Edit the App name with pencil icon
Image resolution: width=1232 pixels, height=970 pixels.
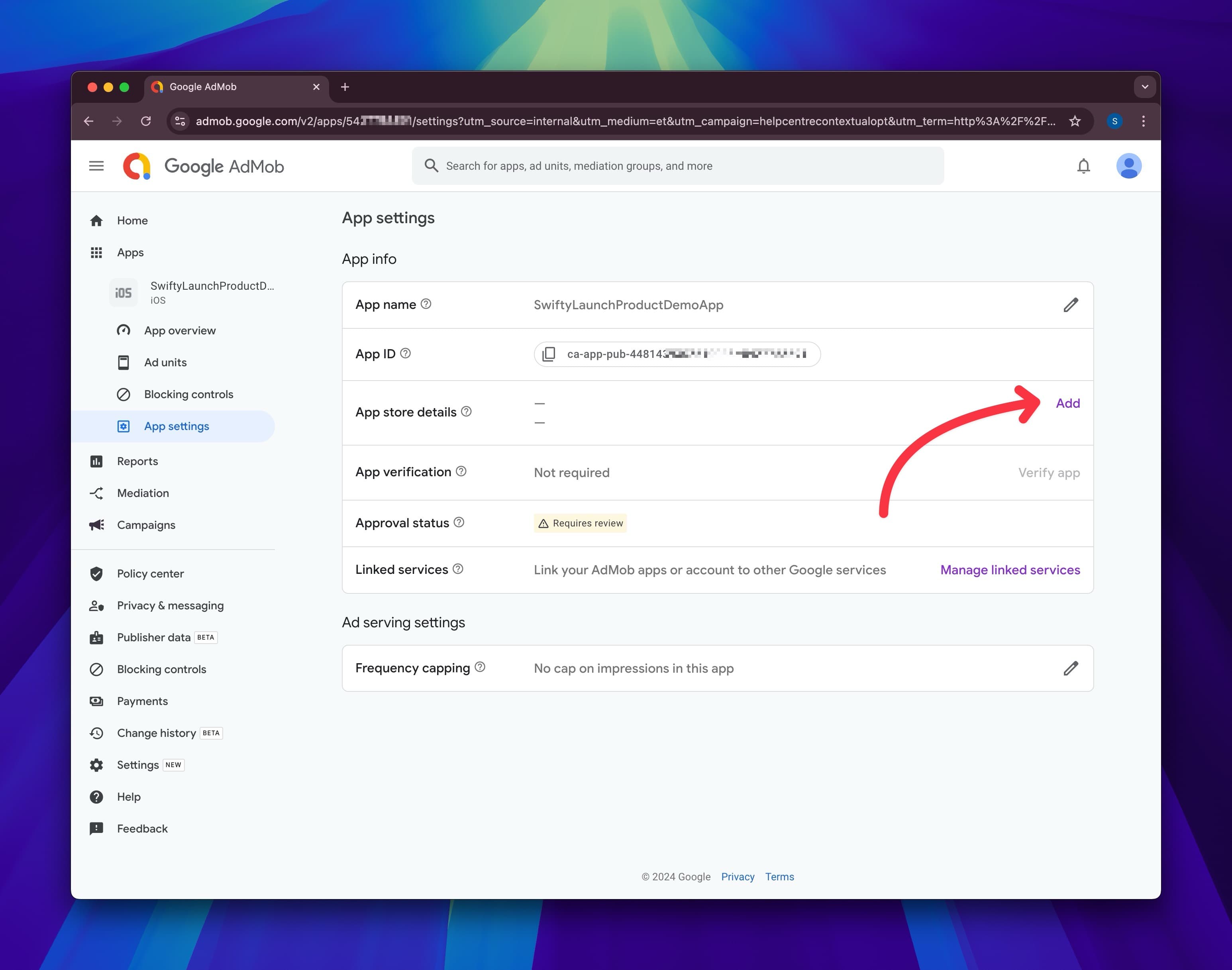(1070, 305)
